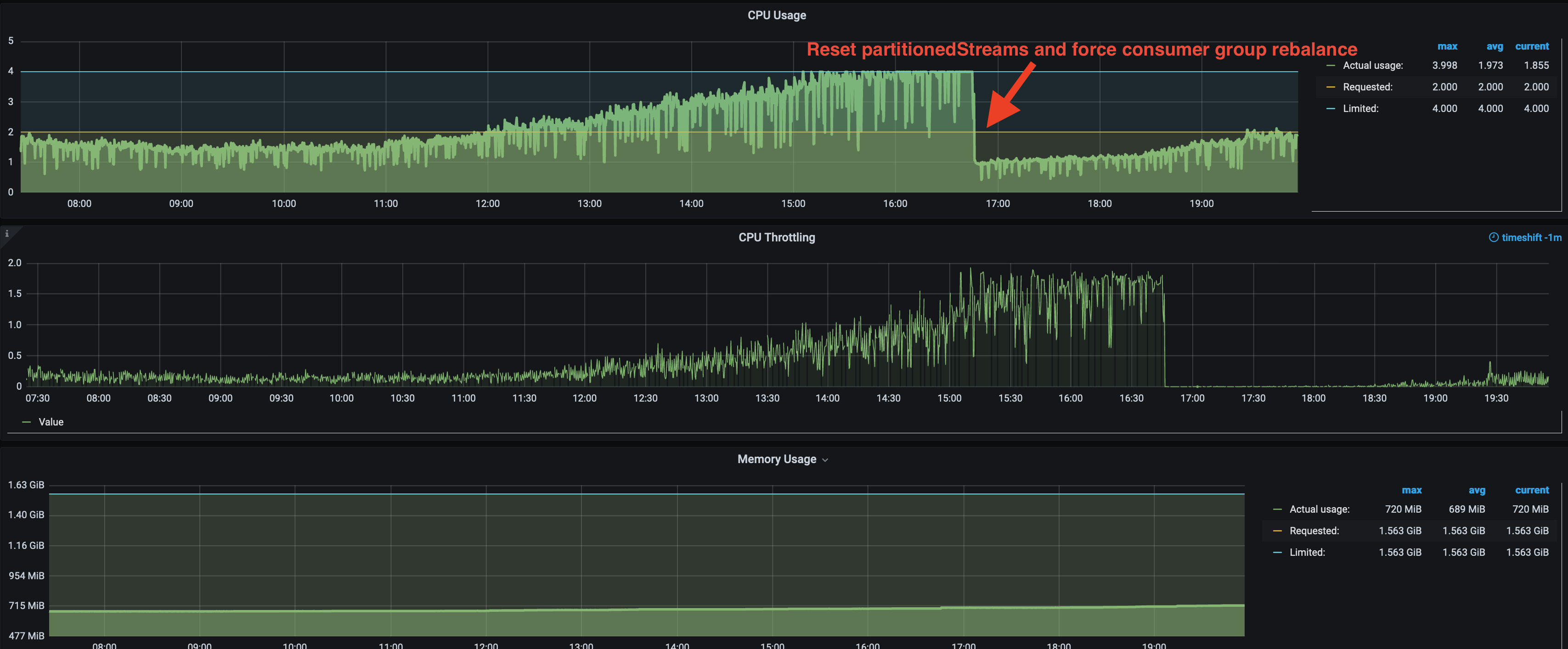Click the CPU Throttling panel title

(x=776, y=237)
